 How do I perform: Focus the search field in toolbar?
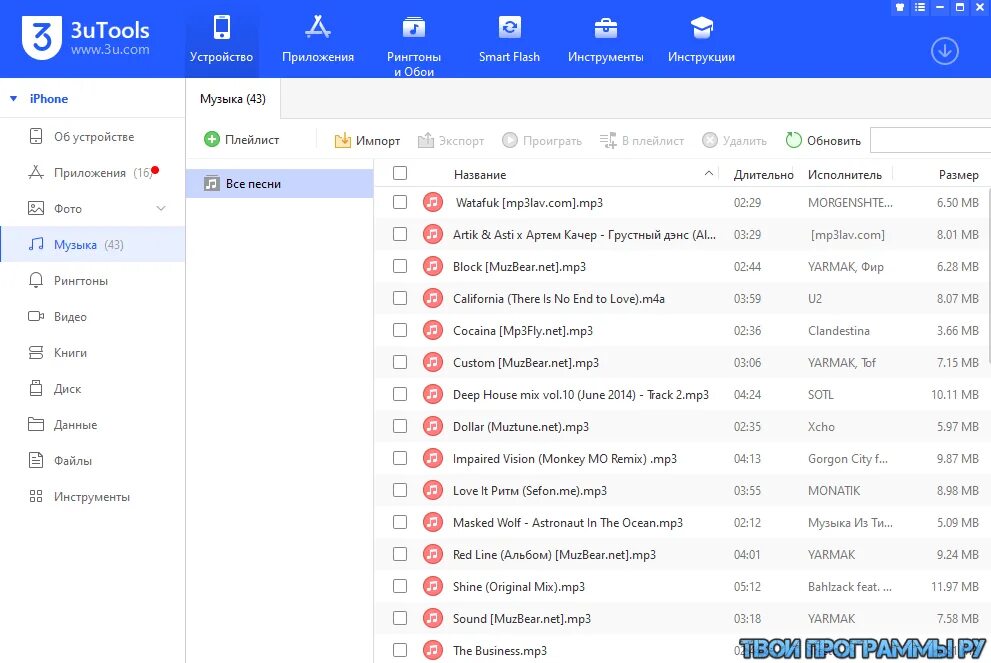click(930, 140)
